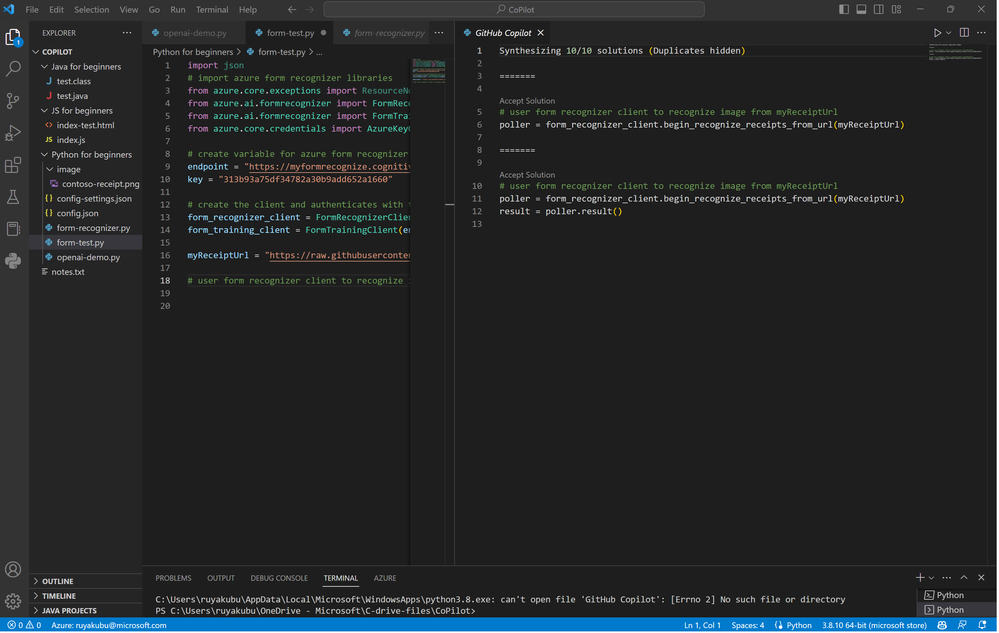Click the first Accept Solution link
Viewport: 999px width, 633px height.
(527, 101)
